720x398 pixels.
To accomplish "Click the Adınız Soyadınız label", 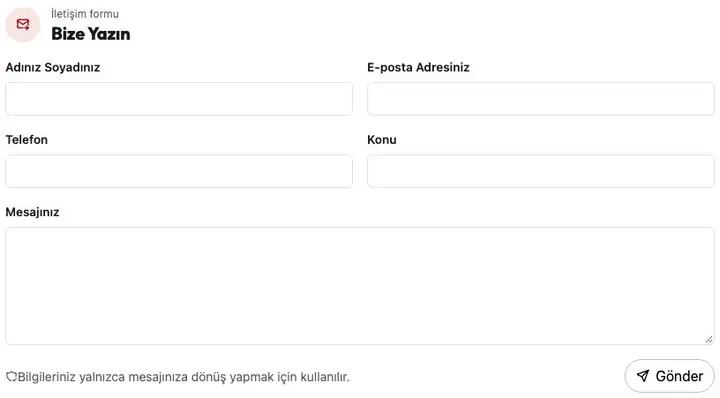I will point(53,67).
